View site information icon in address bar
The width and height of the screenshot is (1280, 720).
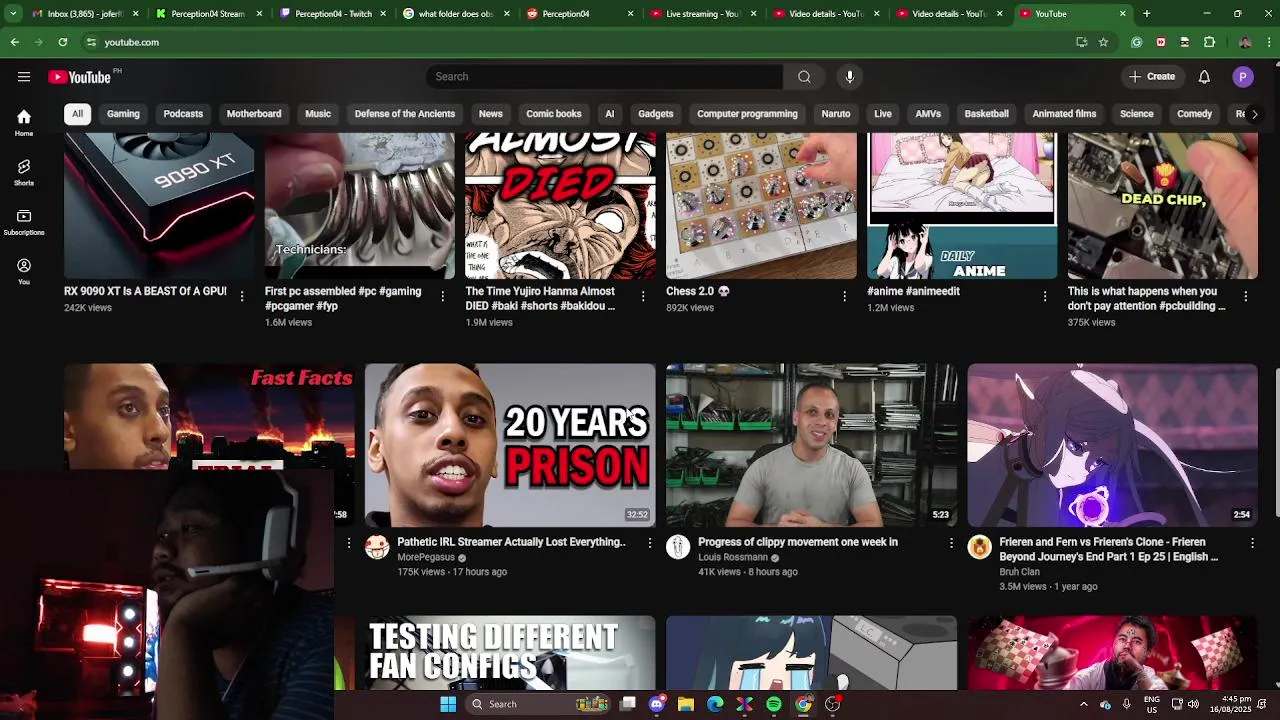[91, 42]
